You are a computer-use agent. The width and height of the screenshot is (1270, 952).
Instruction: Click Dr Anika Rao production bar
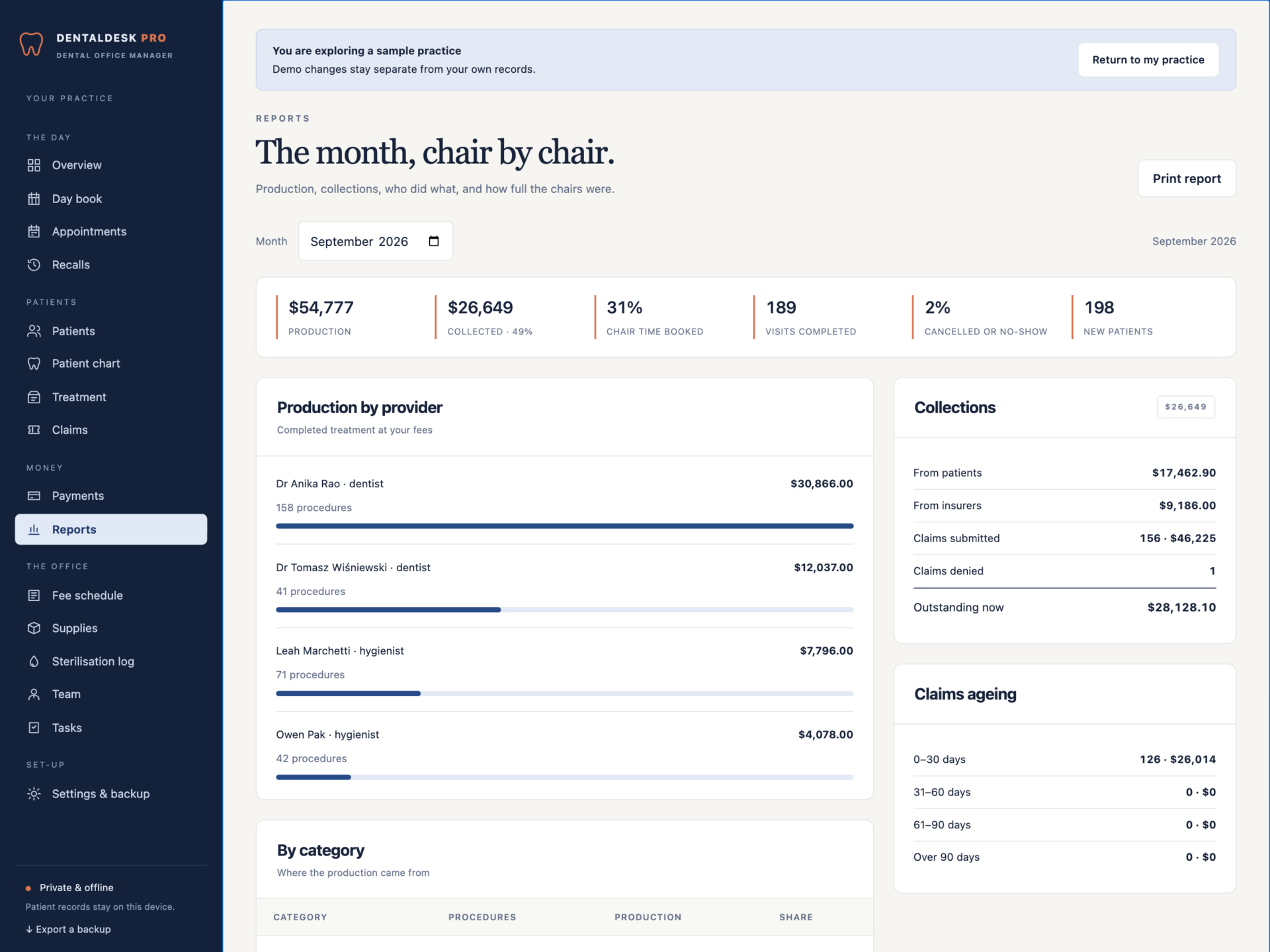564,526
